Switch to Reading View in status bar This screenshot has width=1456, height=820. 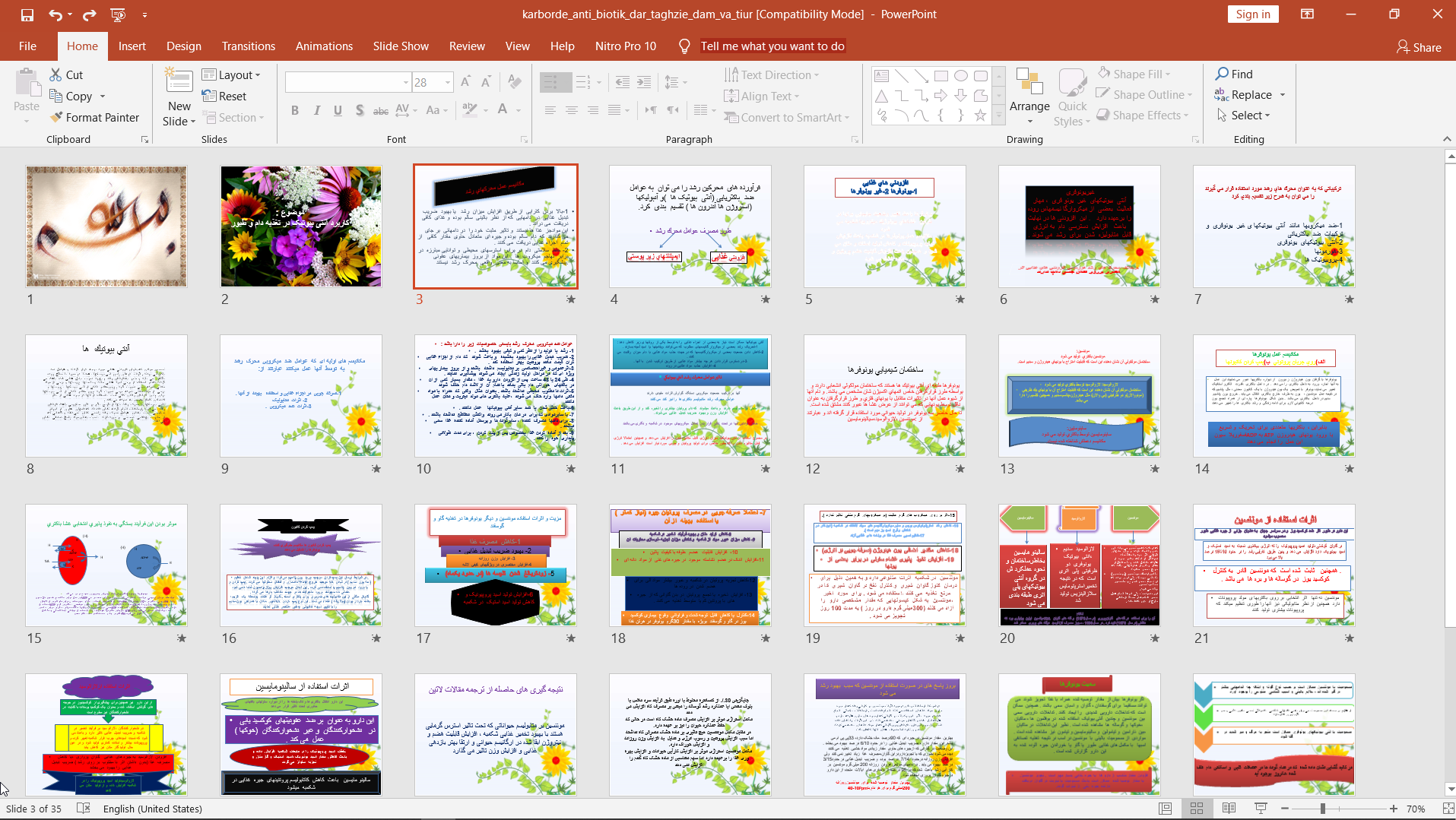pyautogui.click(x=1229, y=809)
